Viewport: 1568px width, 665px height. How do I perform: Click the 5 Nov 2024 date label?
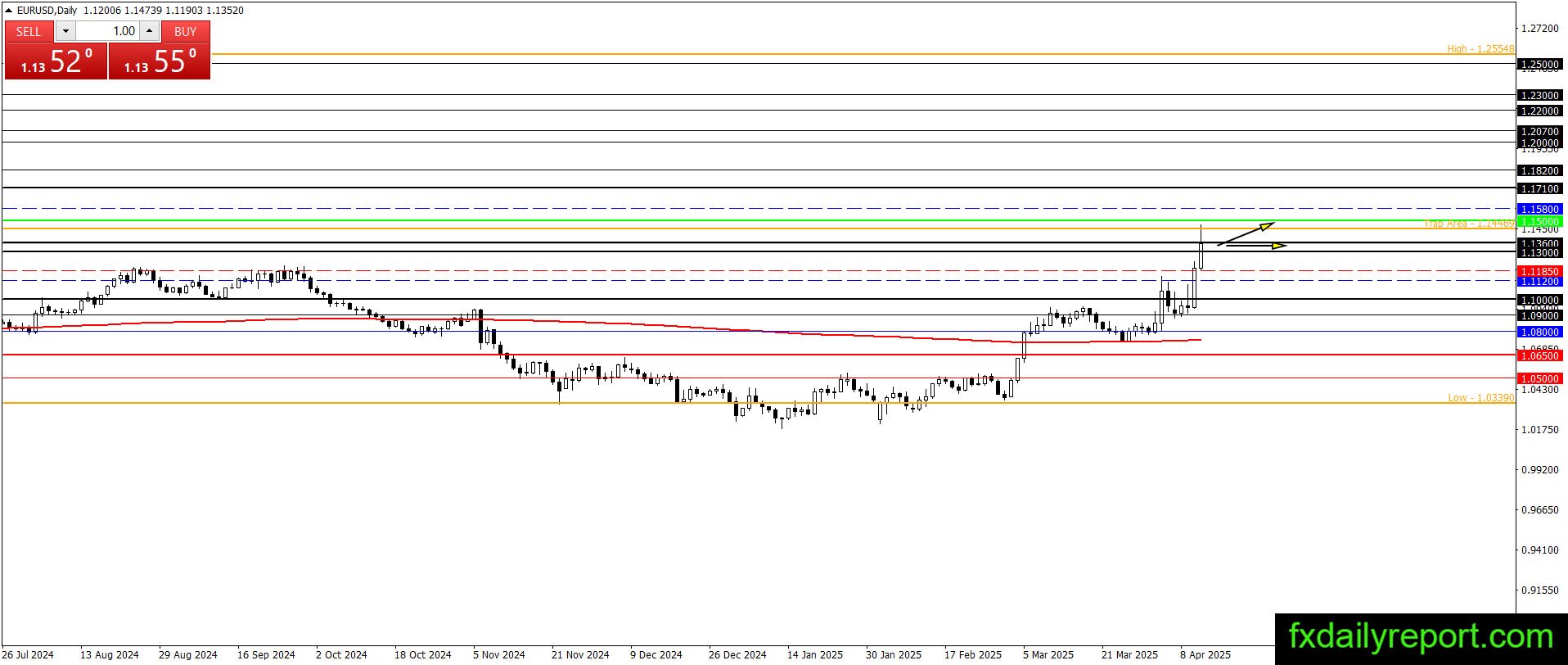pyautogui.click(x=498, y=654)
